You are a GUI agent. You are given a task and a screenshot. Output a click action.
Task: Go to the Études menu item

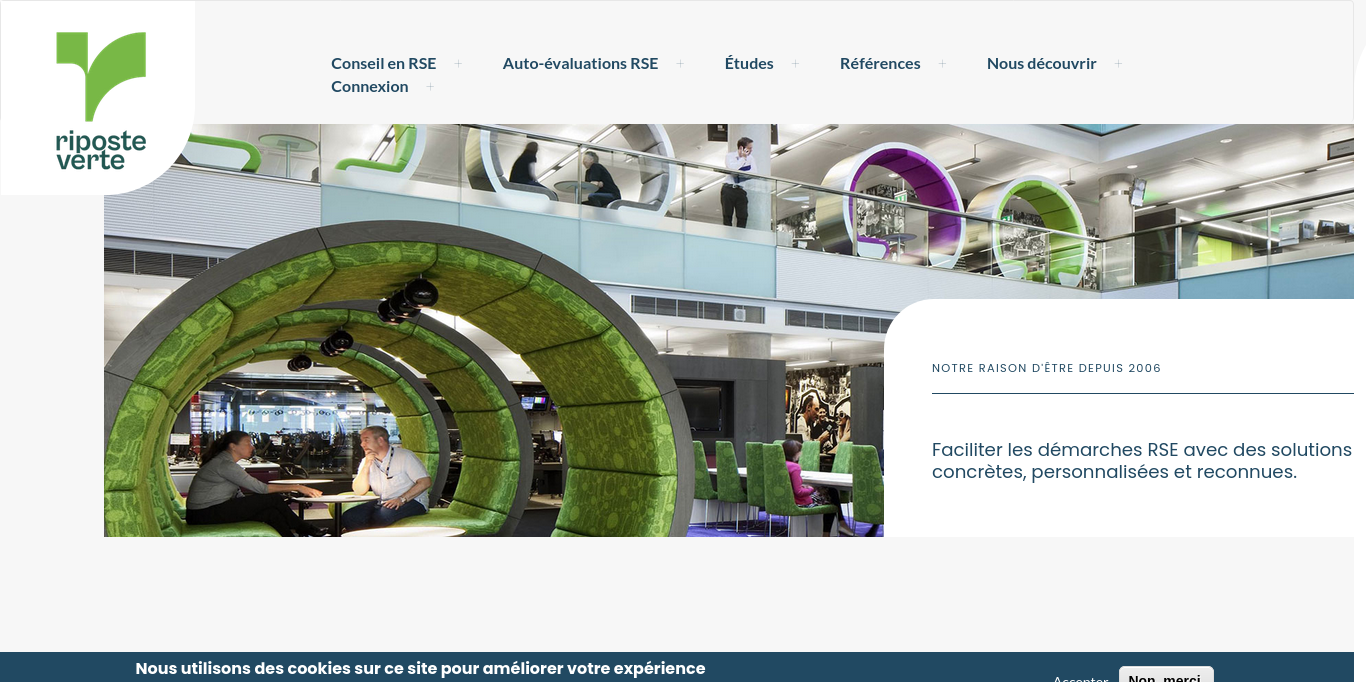tap(749, 64)
